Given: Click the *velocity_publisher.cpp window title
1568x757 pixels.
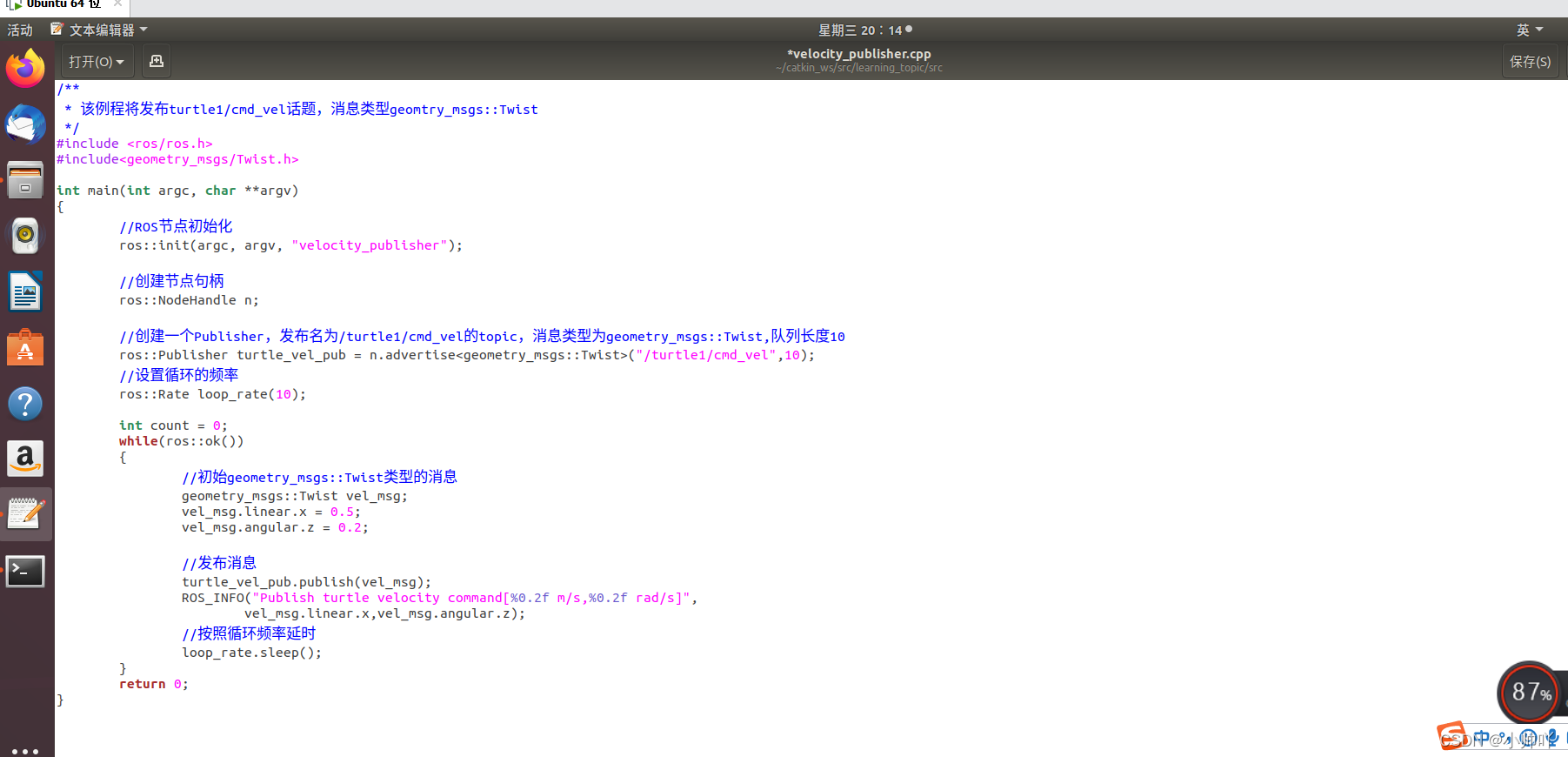Looking at the screenshot, I should pyautogui.click(x=859, y=54).
